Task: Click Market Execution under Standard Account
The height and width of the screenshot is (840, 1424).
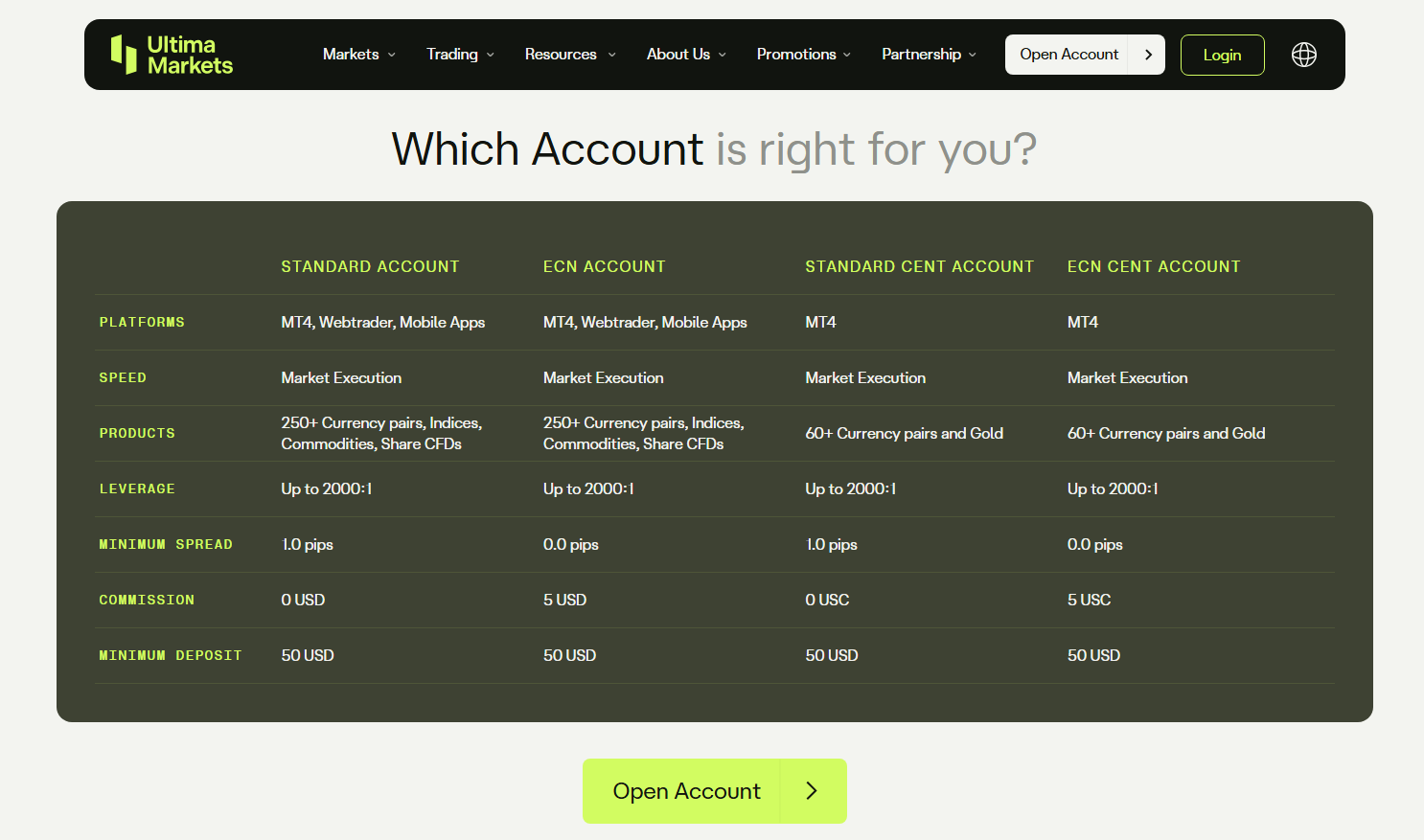Action: [341, 377]
